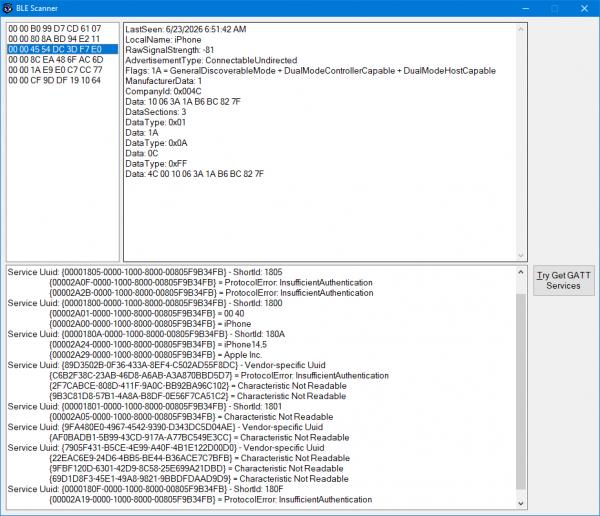The width and height of the screenshot is (600, 516).
Task: Minimize the BLE Scanner window
Action: 526,8
